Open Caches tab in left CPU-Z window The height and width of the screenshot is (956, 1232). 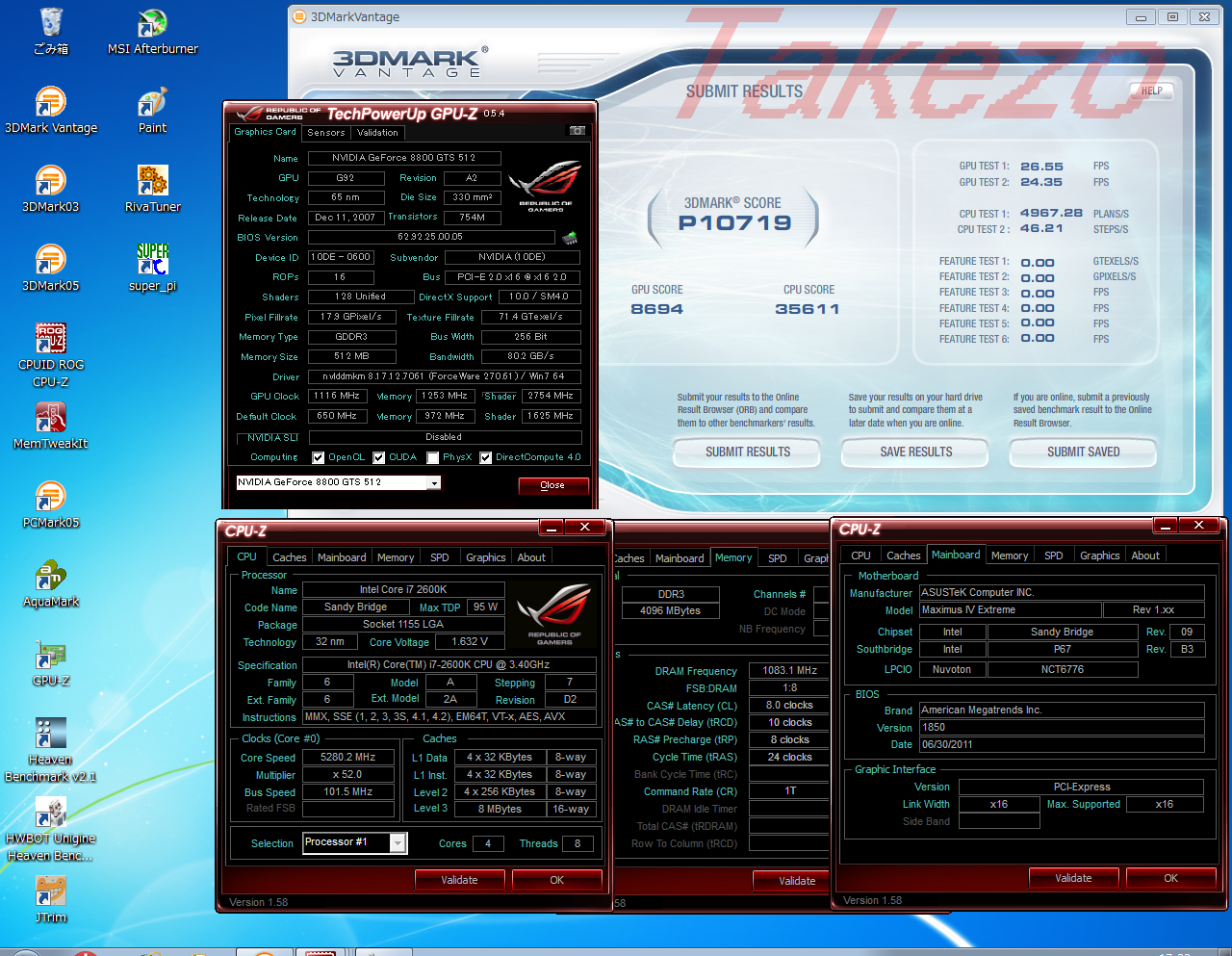(x=289, y=557)
